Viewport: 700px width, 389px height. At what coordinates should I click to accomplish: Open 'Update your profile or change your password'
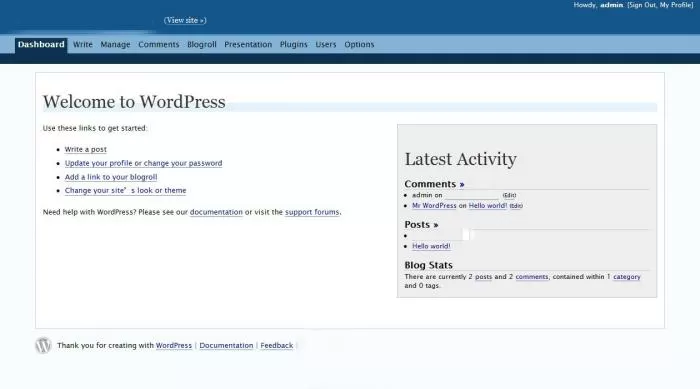pos(143,163)
